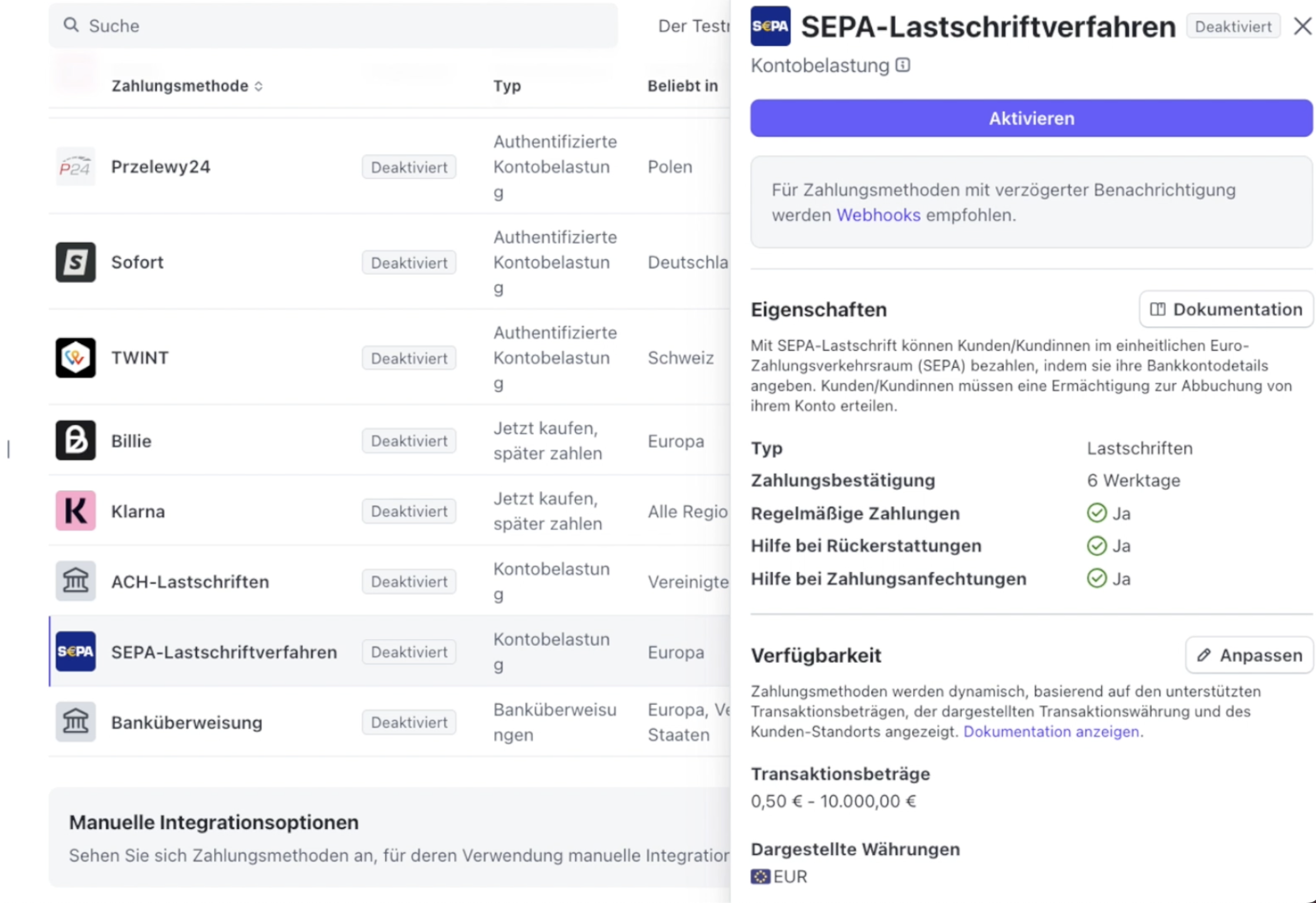
Task: Click the Deaktiviert badge for Sofort
Action: (409, 263)
